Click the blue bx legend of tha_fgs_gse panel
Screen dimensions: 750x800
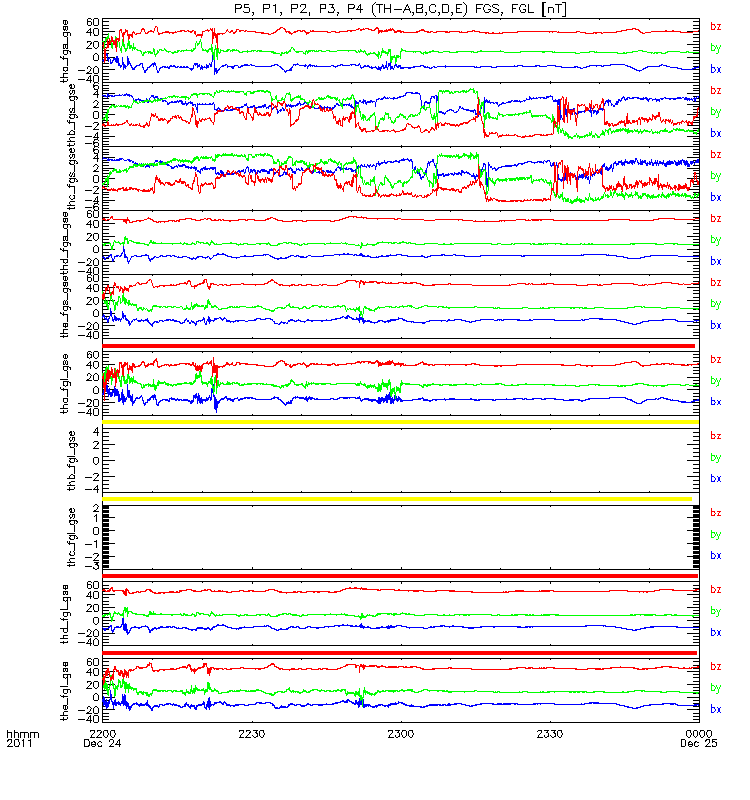coord(716,69)
